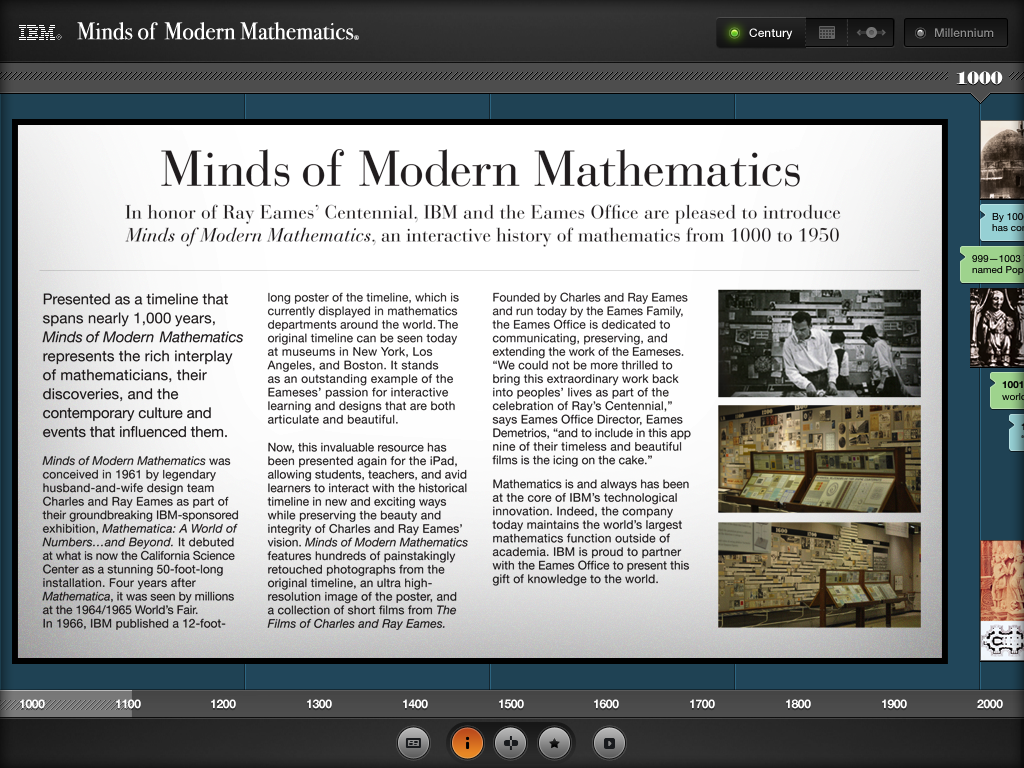This screenshot has width=1024, height=768.
Task: Jump to year 1500 on timeline
Action: [511, 704]
